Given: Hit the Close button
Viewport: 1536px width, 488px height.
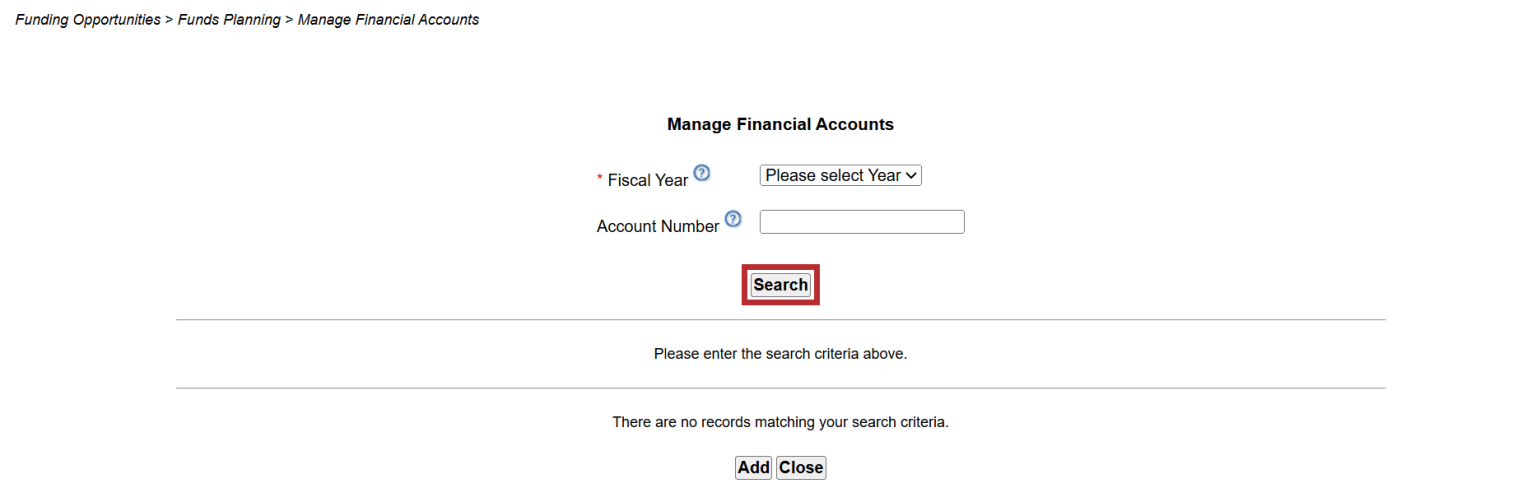Looking at the screenshot, I should pos(801,467).
